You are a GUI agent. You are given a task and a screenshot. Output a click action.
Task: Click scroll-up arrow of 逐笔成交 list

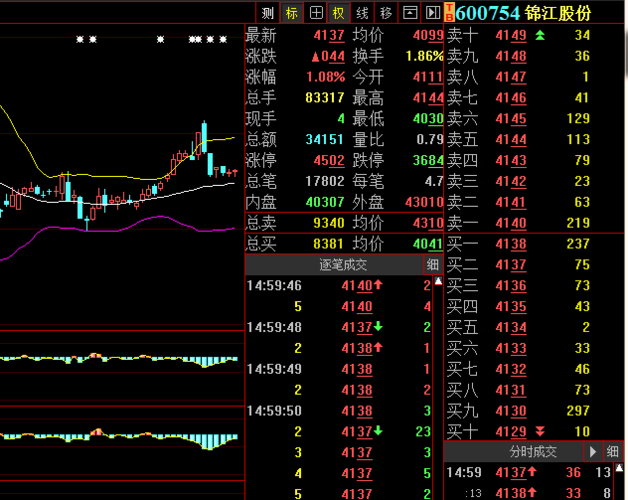coord(438,281)
